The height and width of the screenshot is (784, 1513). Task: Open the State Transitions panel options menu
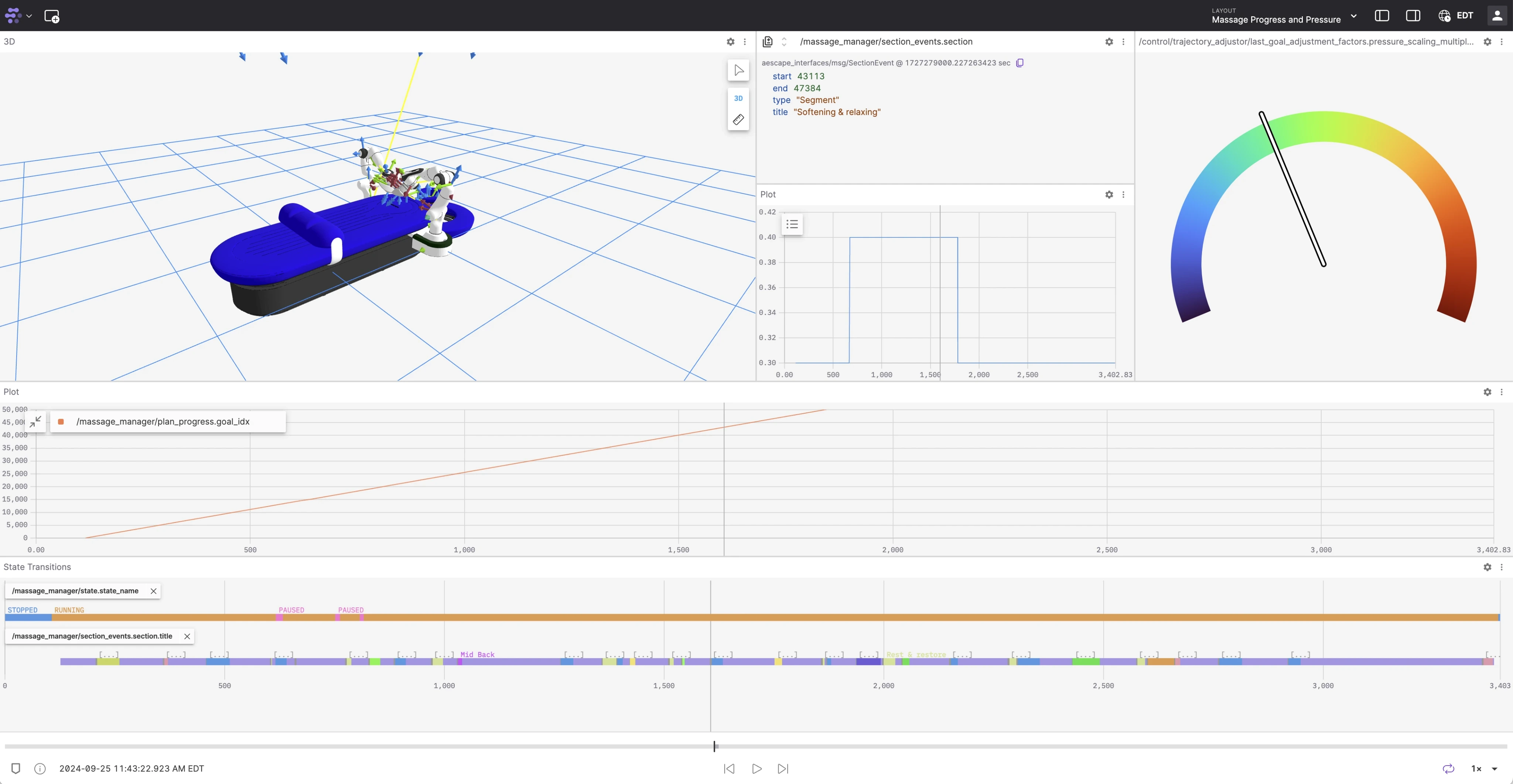(1501, 567)
